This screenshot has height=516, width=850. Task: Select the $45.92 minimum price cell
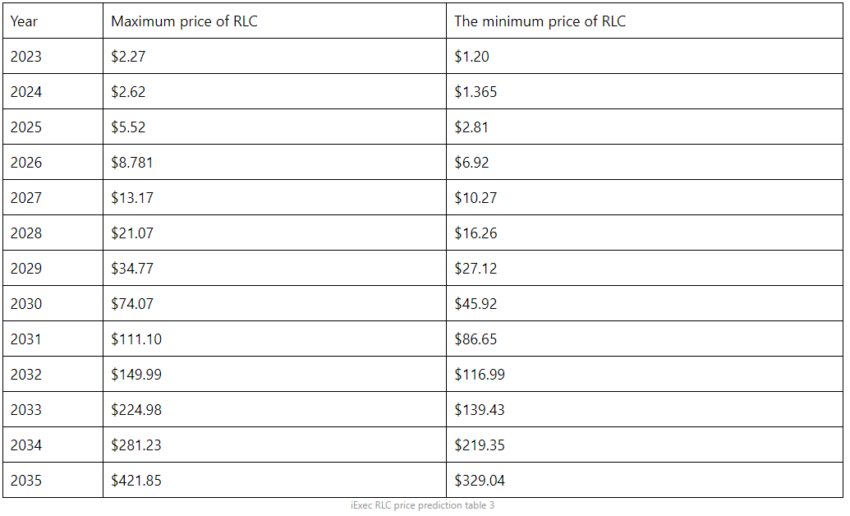645,303
